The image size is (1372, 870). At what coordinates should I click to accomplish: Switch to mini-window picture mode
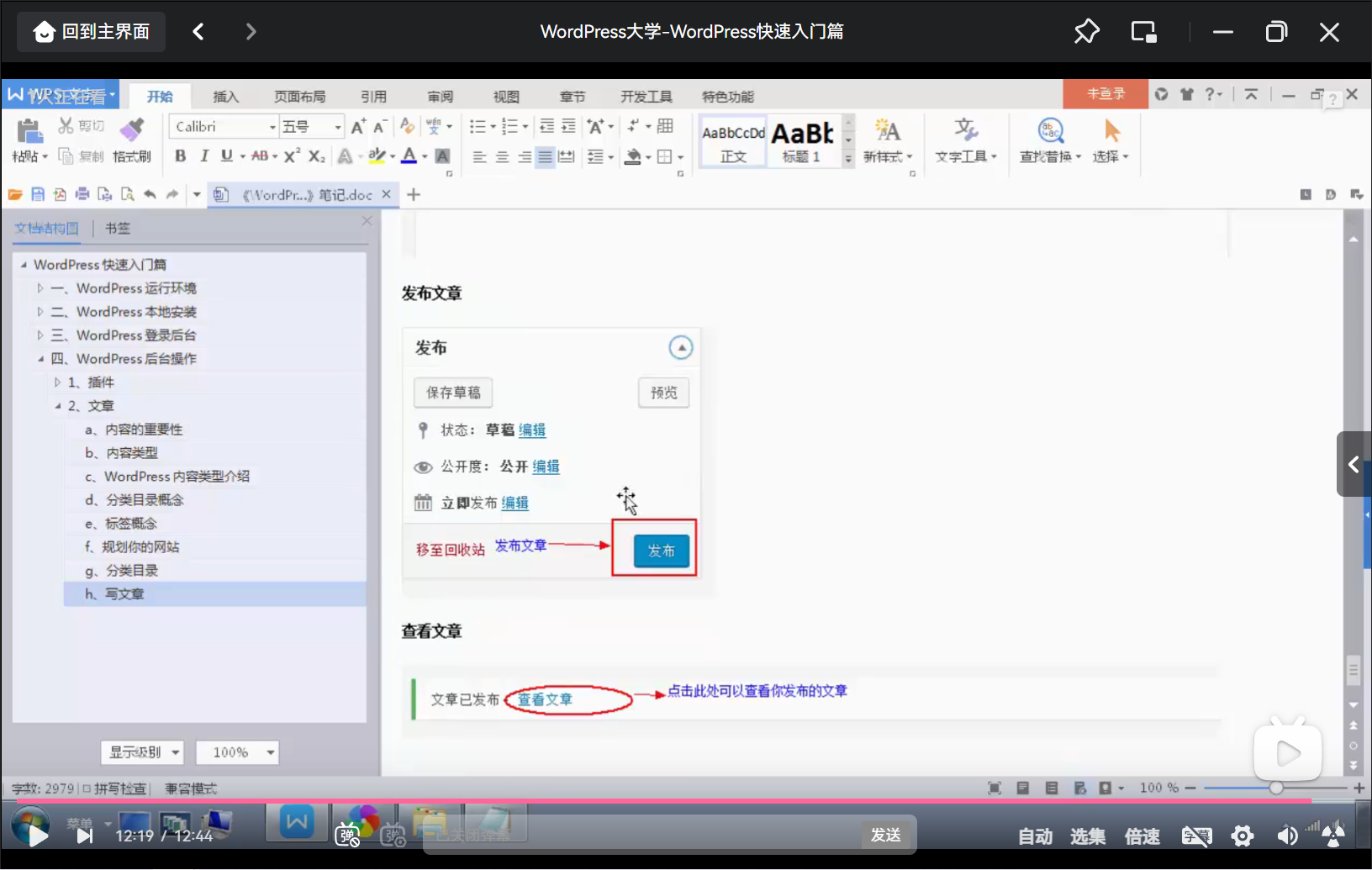click(1143, 32)
